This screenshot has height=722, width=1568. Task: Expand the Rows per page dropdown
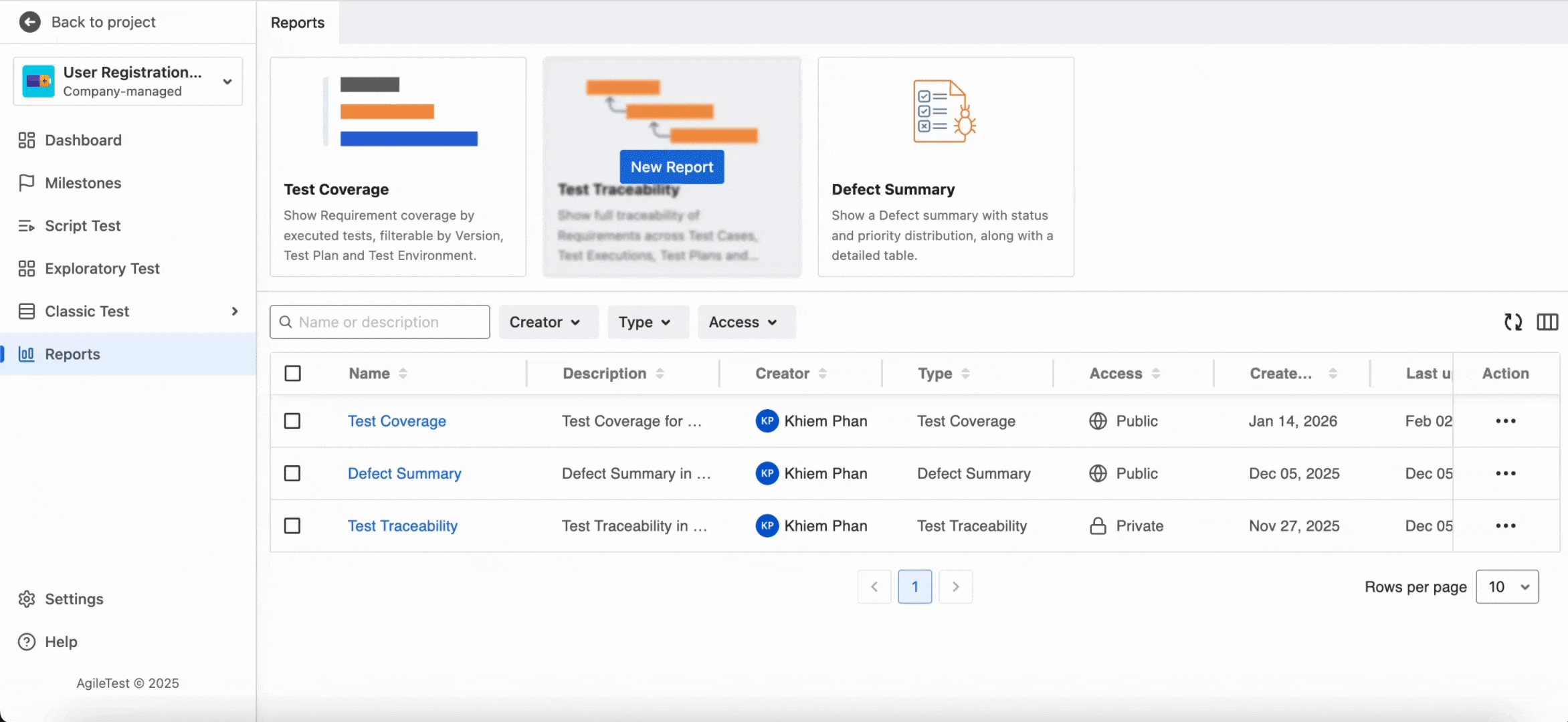[1506, 587]
